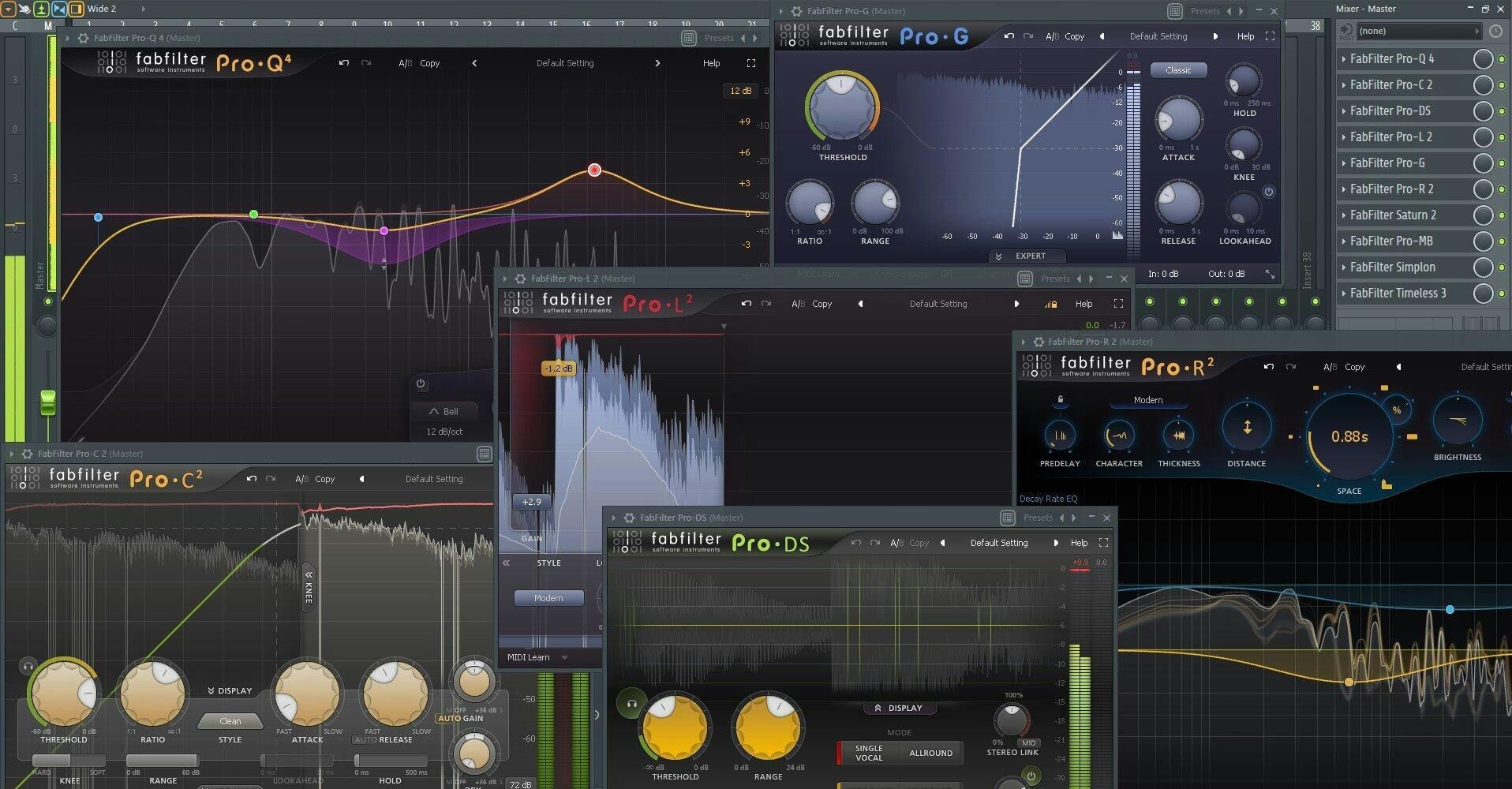Open Help menu in Pro-DS

coord(1079,543)
